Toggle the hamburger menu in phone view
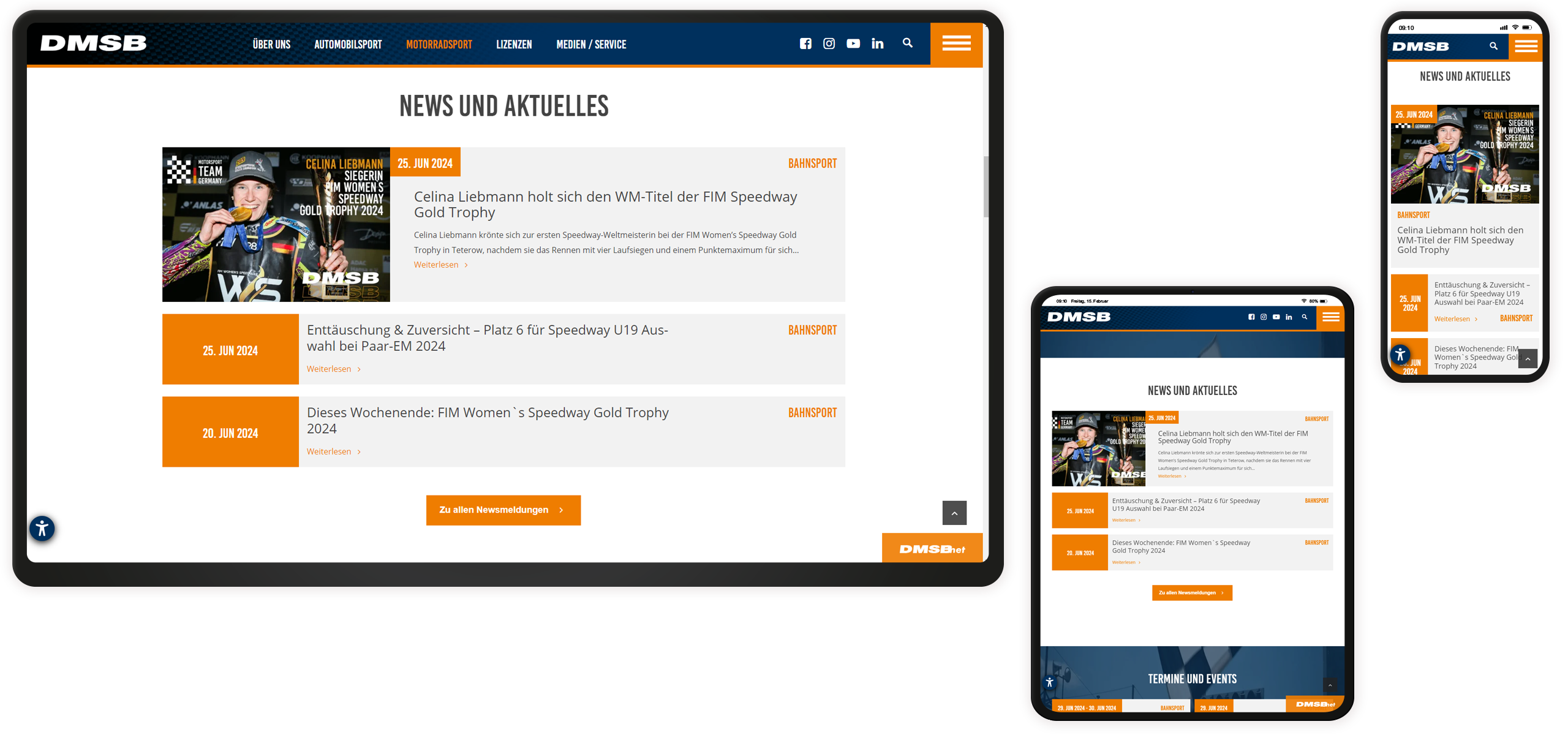The height and width of the screenshot is (735, 1568). pos(1526,46)
